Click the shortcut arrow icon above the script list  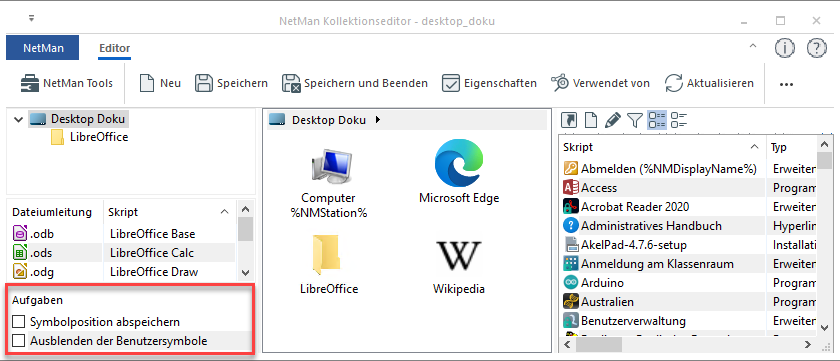568,119
